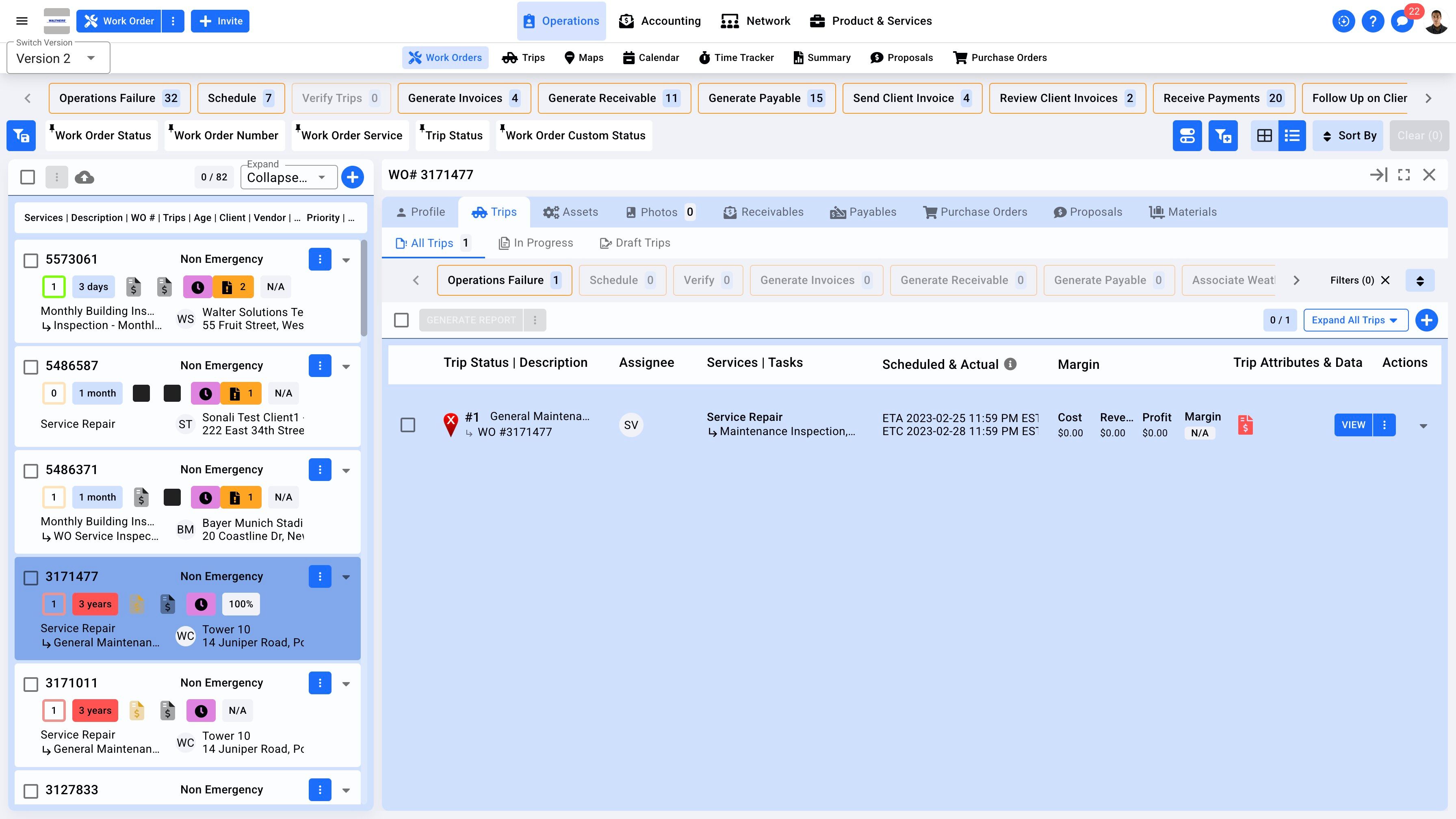This screenshot has width=1456, height=819.
Task: Click the work order list scrollbar
Action: point(364,288)
